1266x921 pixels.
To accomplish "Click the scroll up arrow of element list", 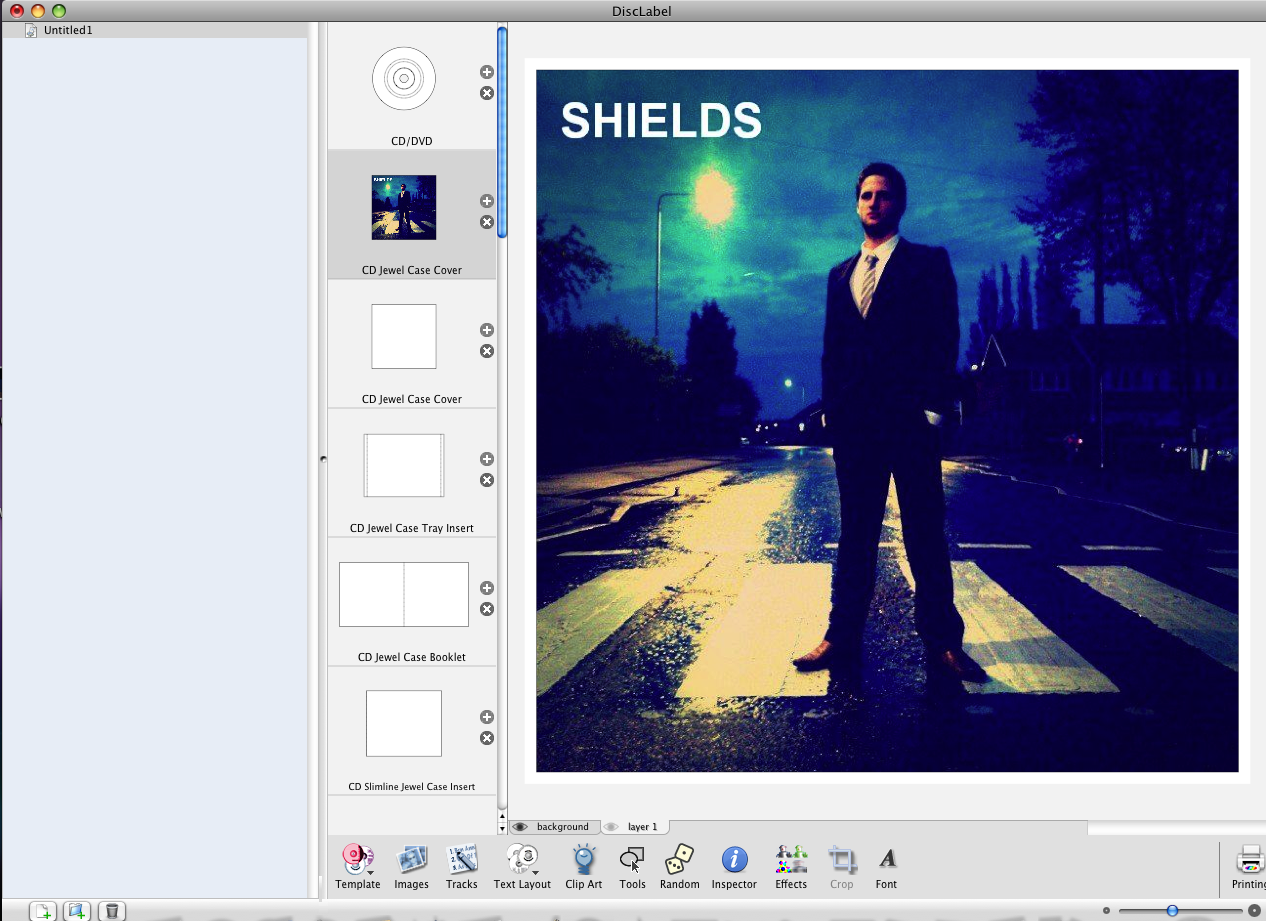I will click(x=502, y=817).
